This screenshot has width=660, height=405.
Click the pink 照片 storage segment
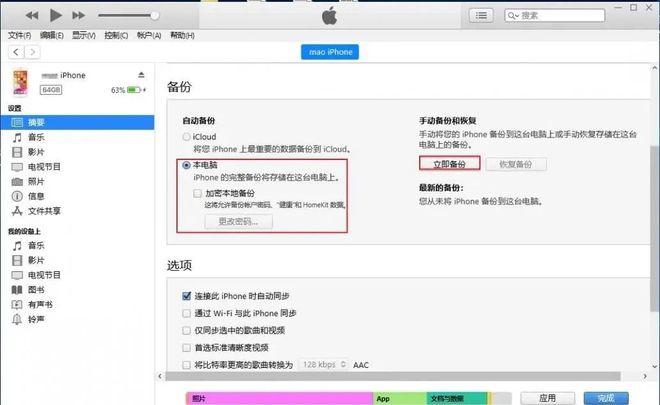279,398
